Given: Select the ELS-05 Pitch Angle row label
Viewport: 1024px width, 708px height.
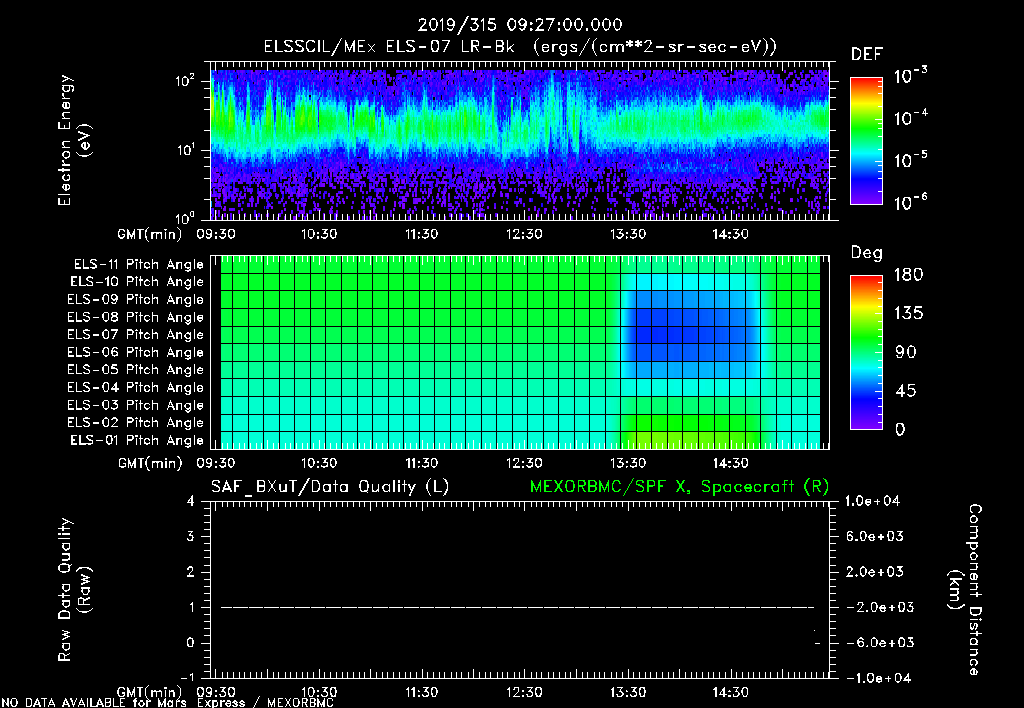Looking at the screenshot, I should click(136, 370).
